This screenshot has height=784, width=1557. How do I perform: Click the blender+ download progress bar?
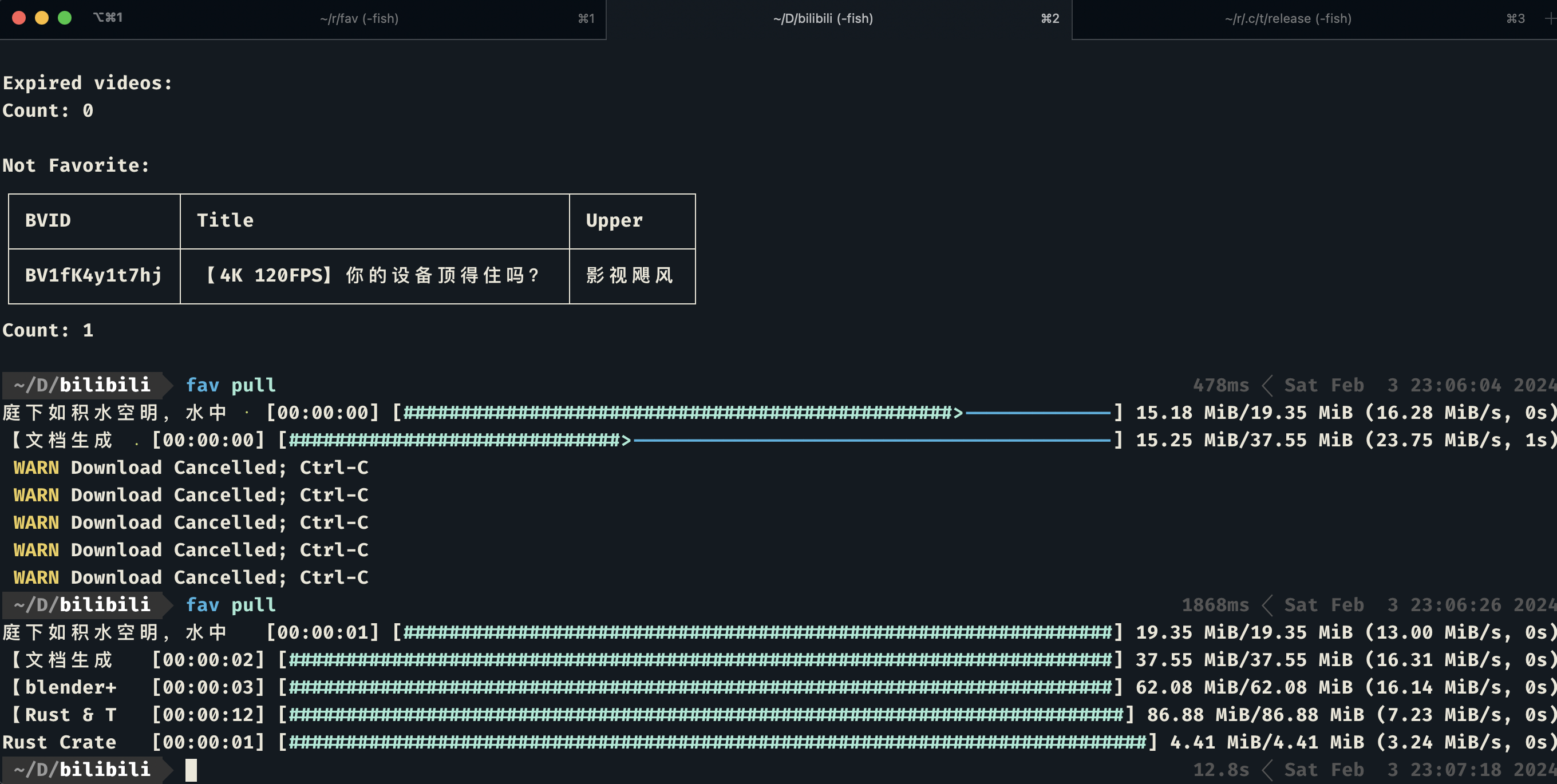pos(700,687)
